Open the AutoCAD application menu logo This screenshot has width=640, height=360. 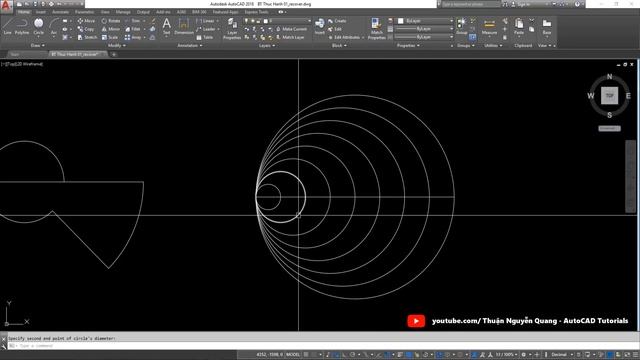(6, 7)
